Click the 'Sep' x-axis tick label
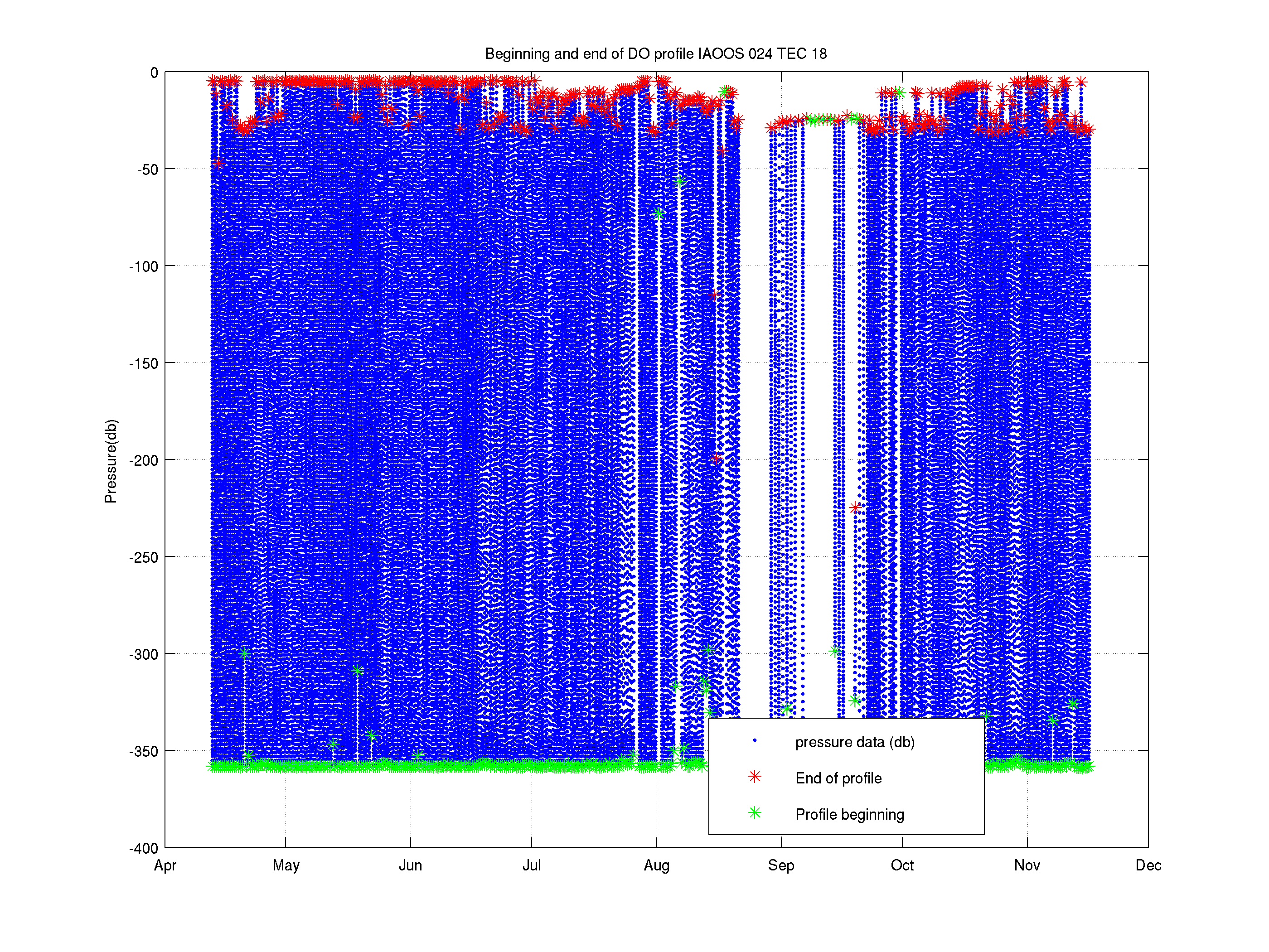This screenshot has height=952, width=1269. click(781, 865)
